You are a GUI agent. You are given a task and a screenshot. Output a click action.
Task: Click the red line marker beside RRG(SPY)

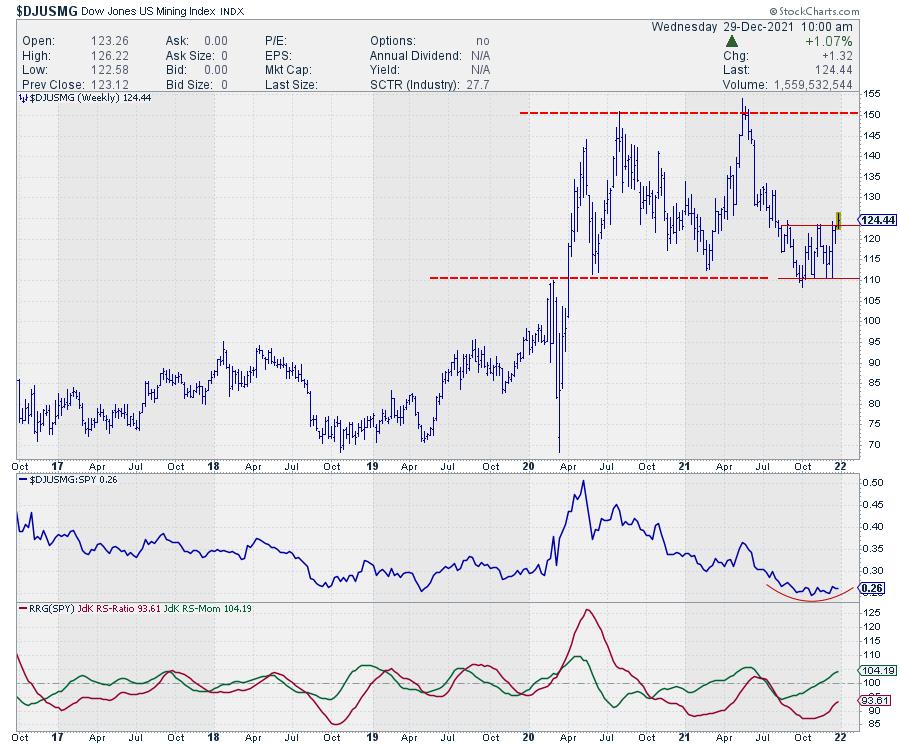tap(23, 609)
